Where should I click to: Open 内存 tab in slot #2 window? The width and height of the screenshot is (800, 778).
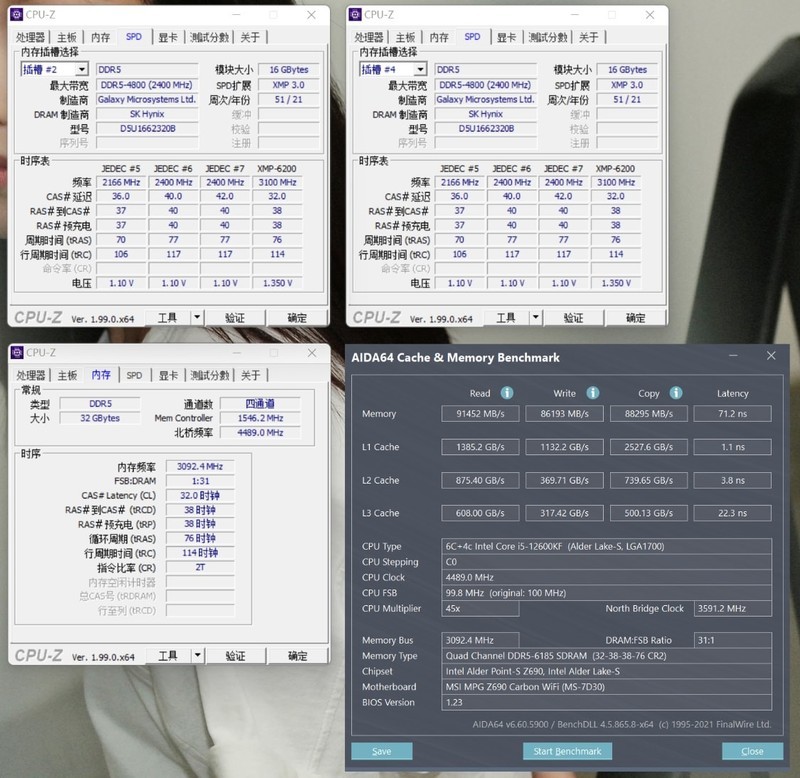(101, 37)
